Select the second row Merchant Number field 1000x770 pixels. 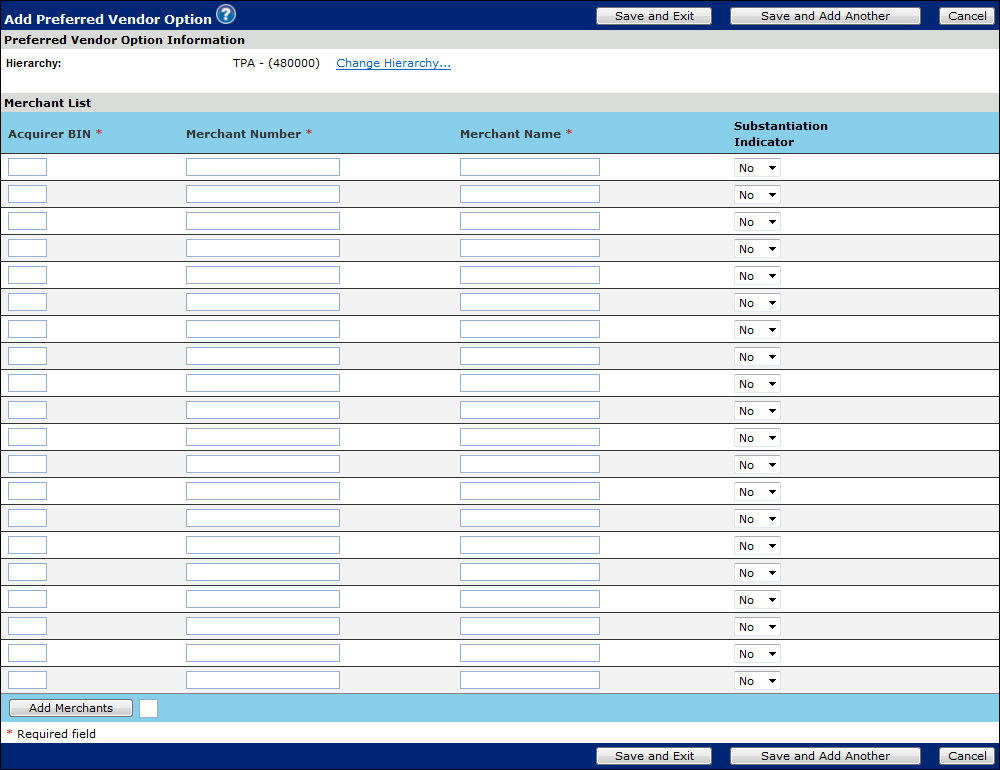point(262,194)
